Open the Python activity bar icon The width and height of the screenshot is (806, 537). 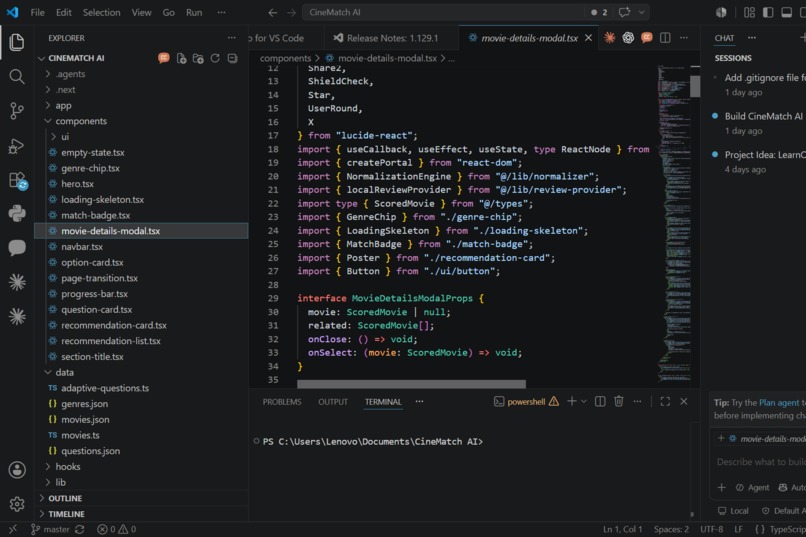tap(16, 213)
